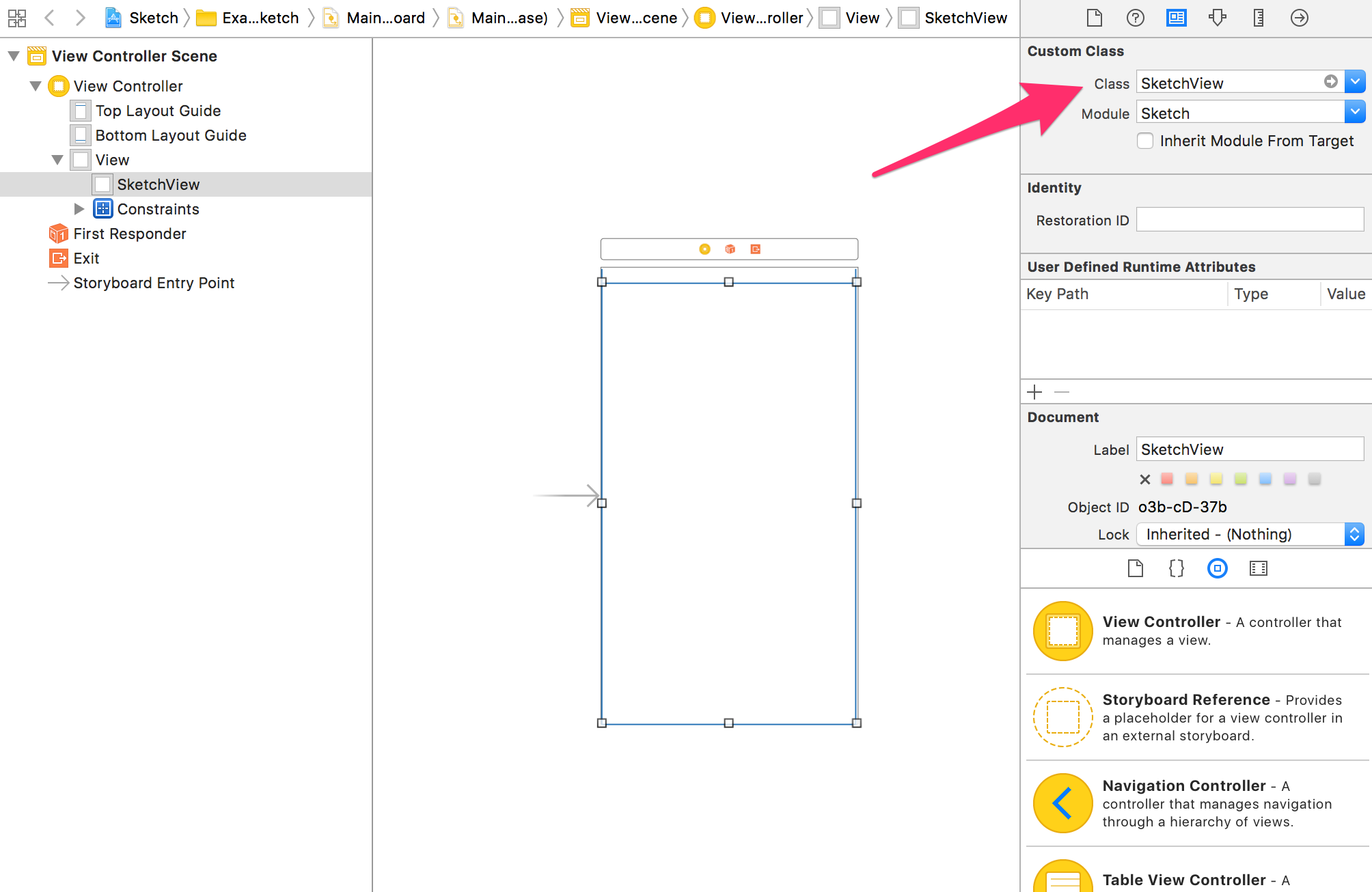Open the Quick Help inspector
Viewport: 1372px width, 892px height.
(1135, 18)
